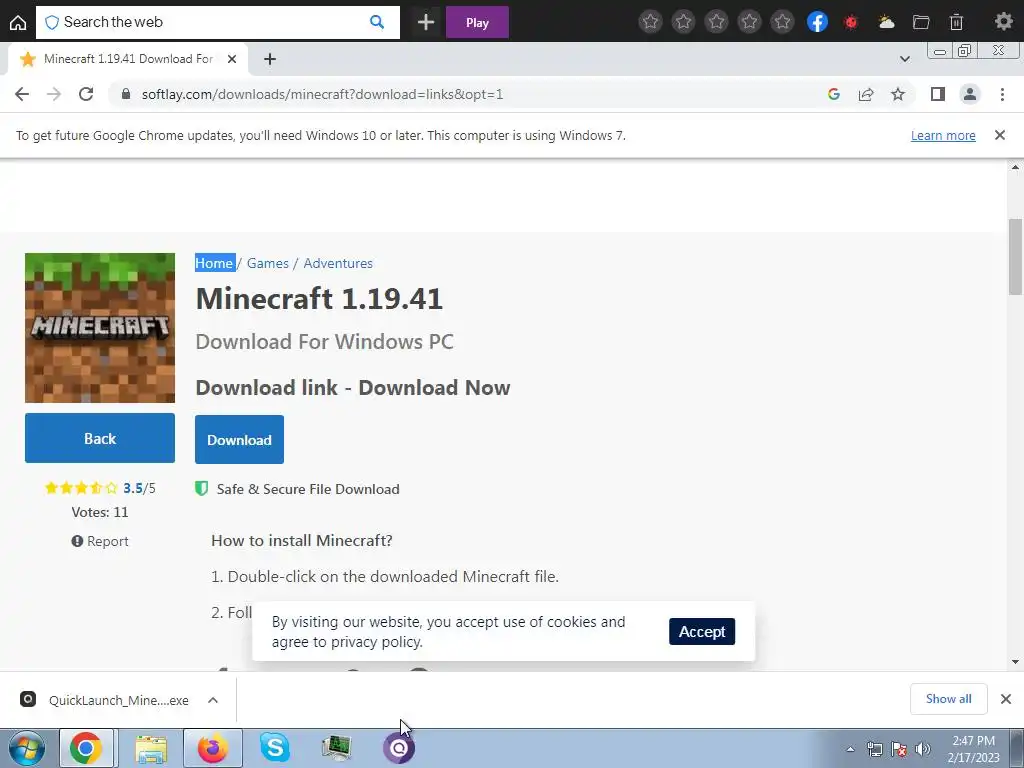Report this download via Report link
Image resolution: width=1024 pixels, height=768 pixels.
click(x=100, y=541)
